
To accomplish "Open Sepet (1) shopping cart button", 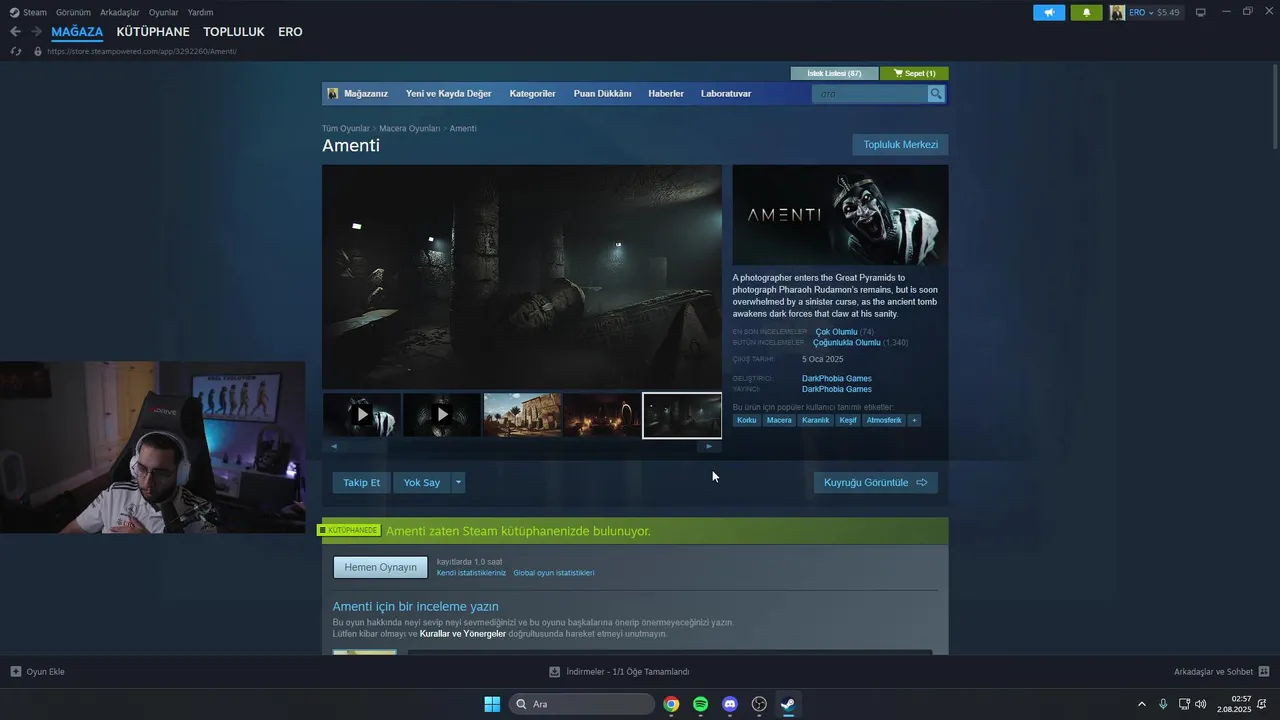I will 914,73.
